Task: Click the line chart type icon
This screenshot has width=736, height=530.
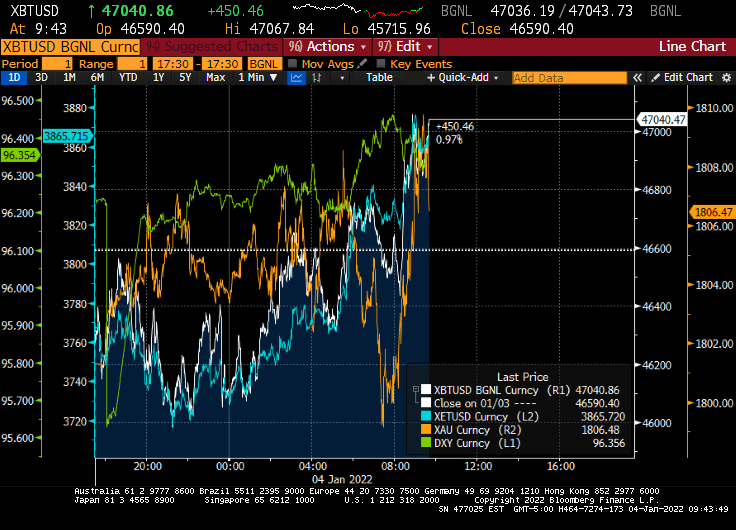Action: (x=296, y=78)
